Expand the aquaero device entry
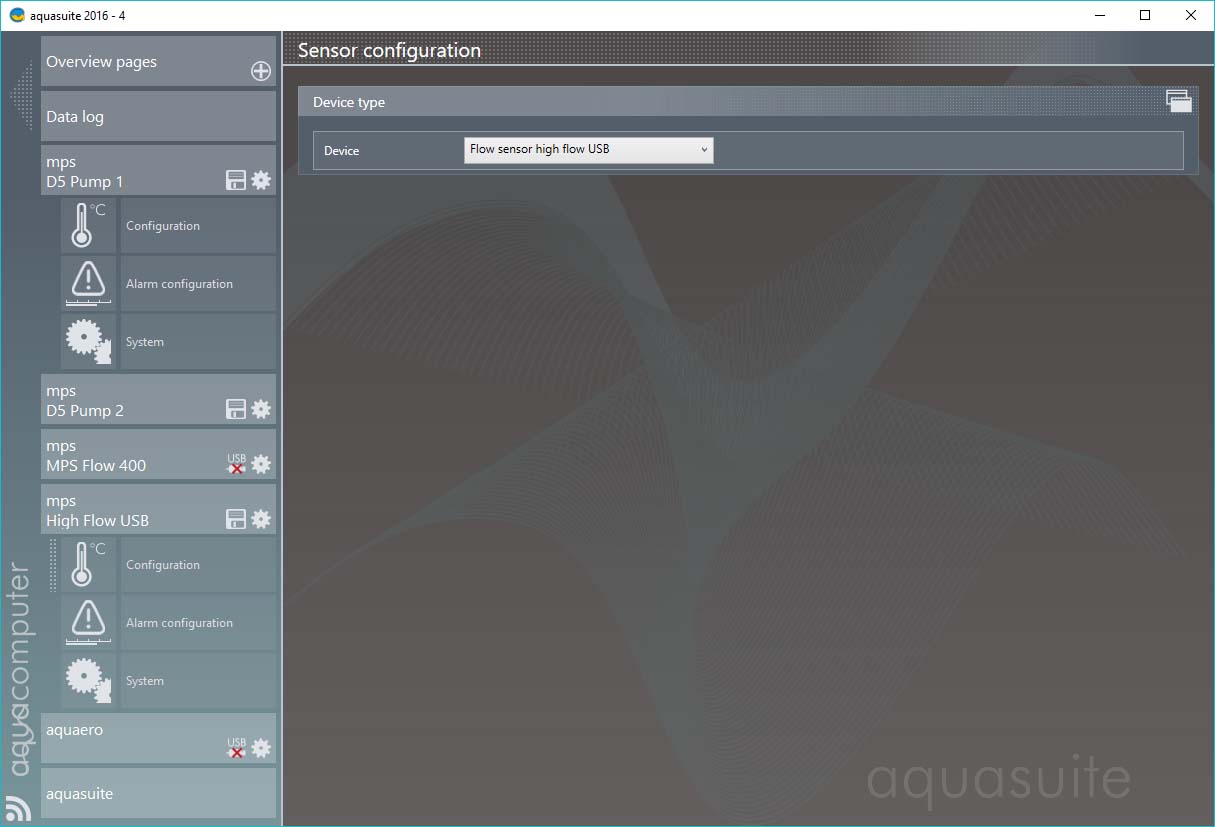 [158, 738]
